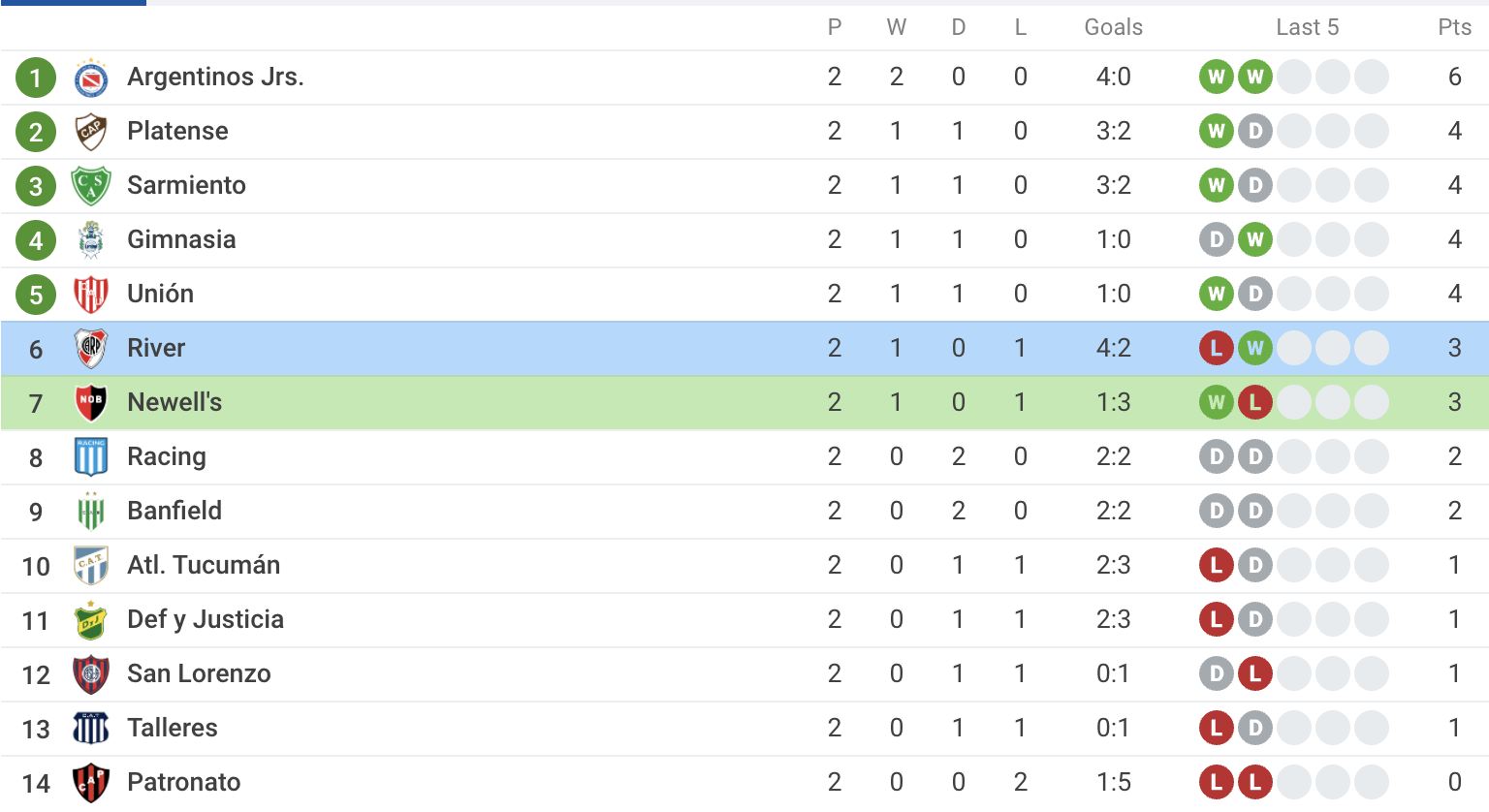Click the Platense club crest

point(91,132)
